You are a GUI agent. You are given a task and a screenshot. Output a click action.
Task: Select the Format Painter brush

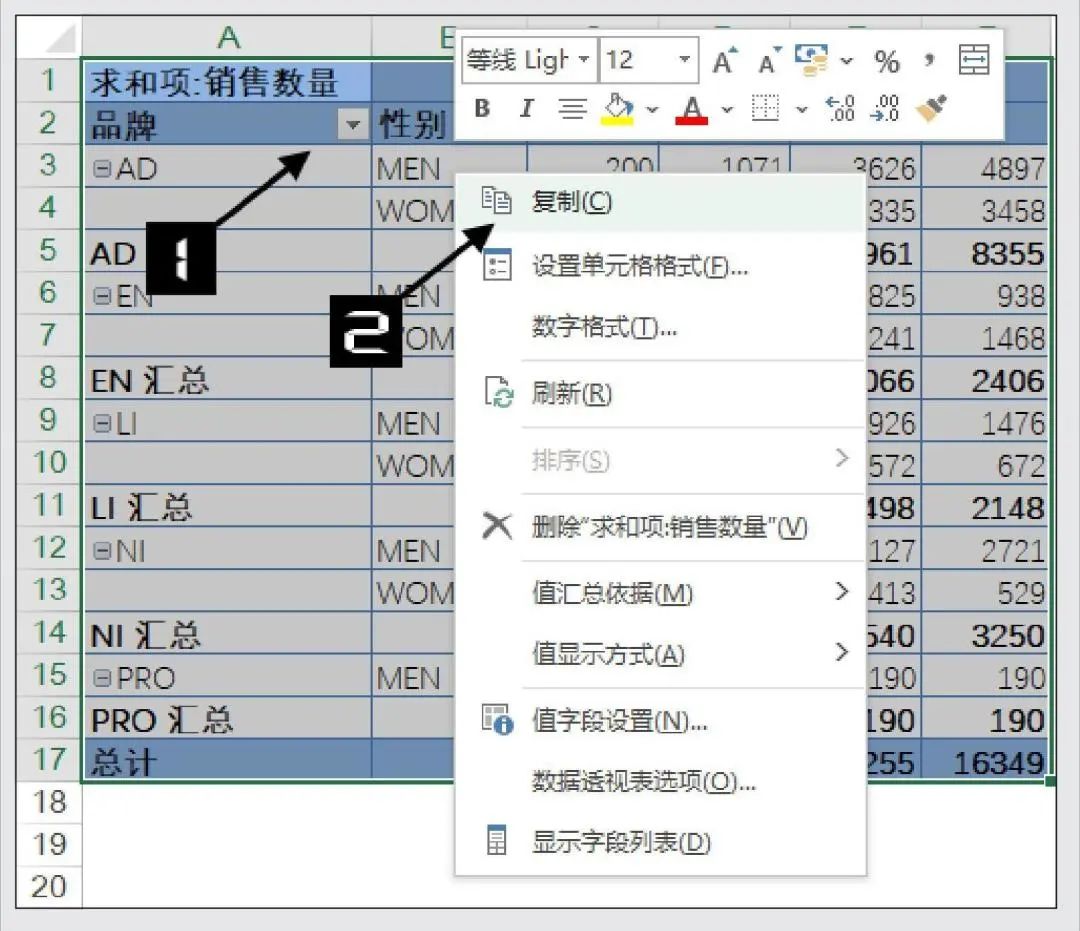[x=931, y=108]
